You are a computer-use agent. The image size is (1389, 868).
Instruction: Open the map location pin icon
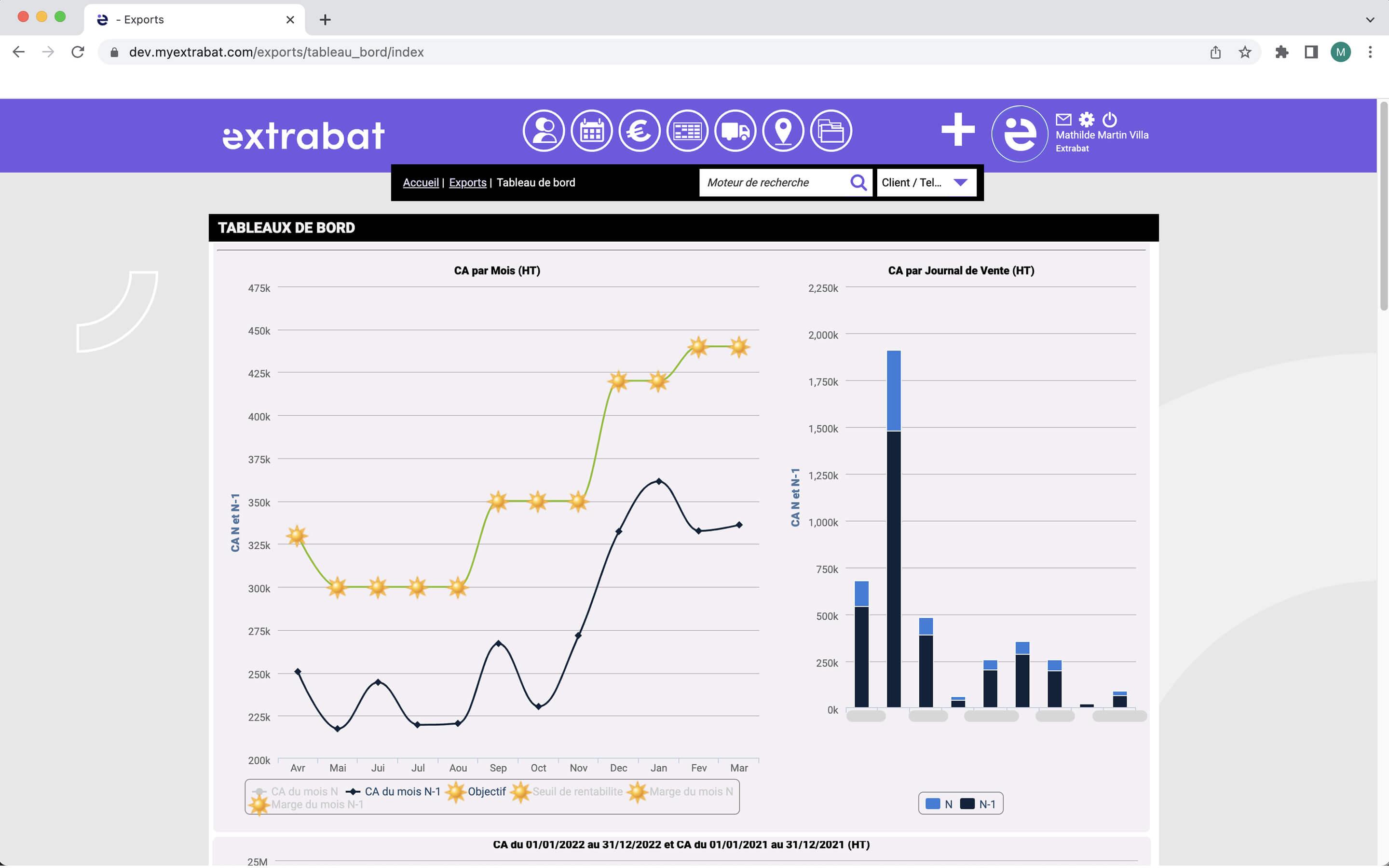click(783, 131)
